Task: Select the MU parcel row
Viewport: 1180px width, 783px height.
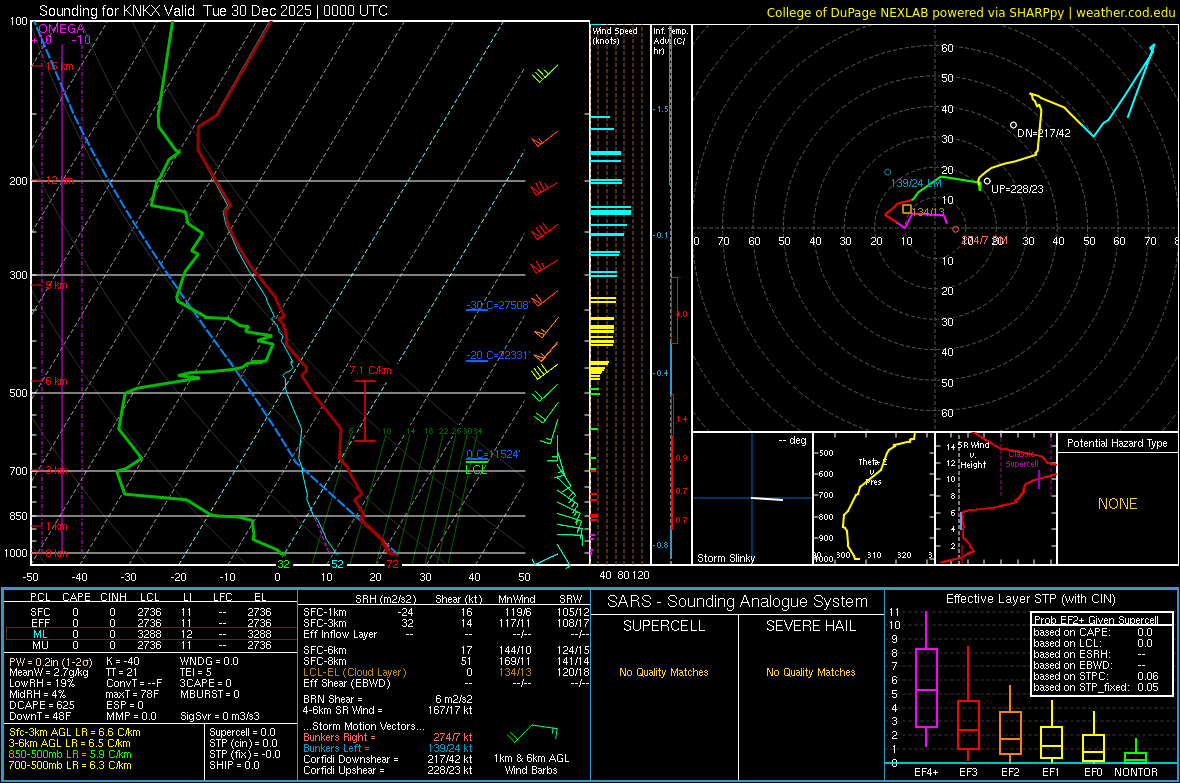Action: [151, 644]
